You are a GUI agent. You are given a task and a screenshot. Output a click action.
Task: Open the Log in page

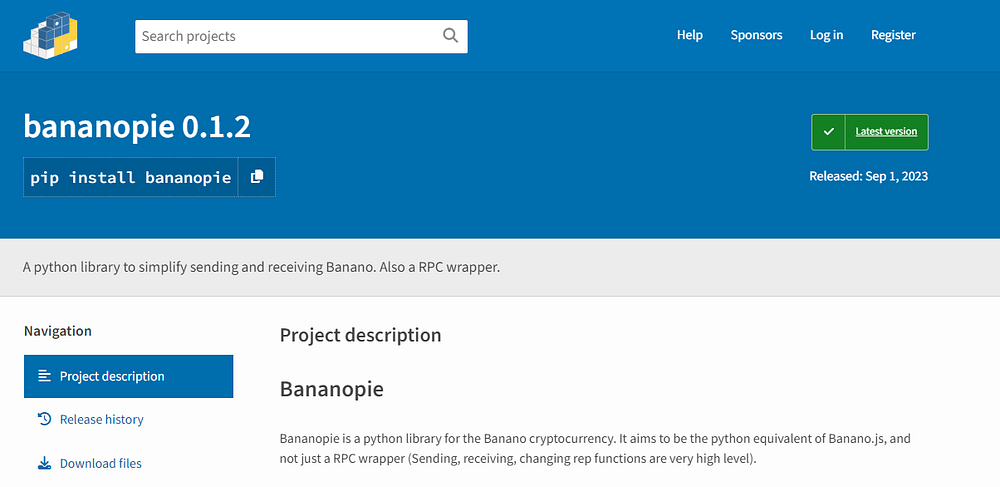click(827, 35)
